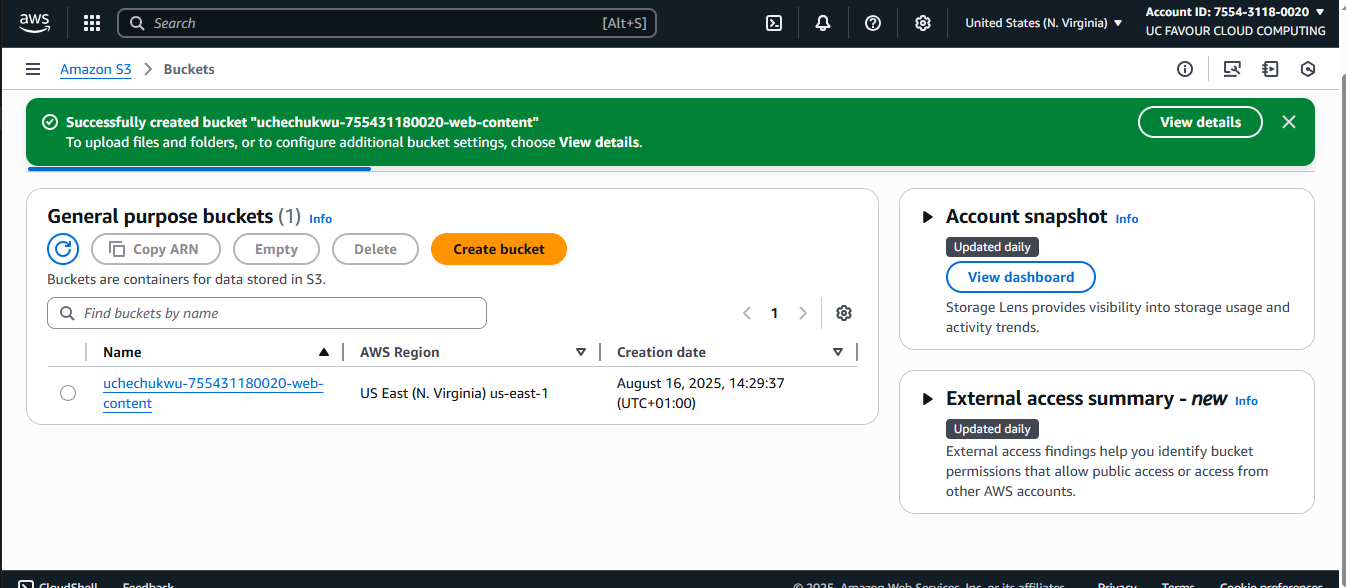Screen dimensions: 1346x588
Task: Open the panel icon next to hexagon
Action: pos(1270,69)
